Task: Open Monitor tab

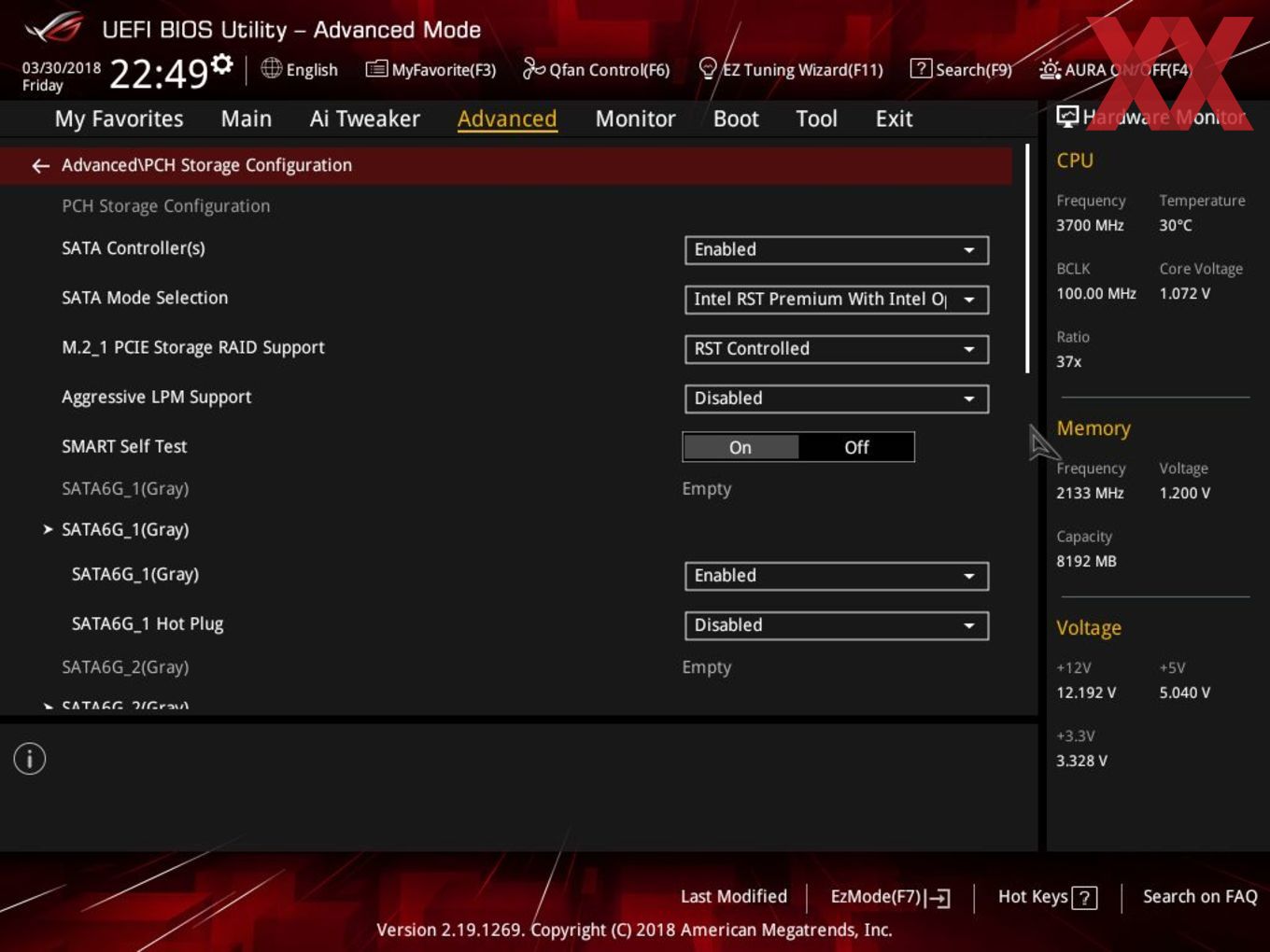Action: pos(635,119)
